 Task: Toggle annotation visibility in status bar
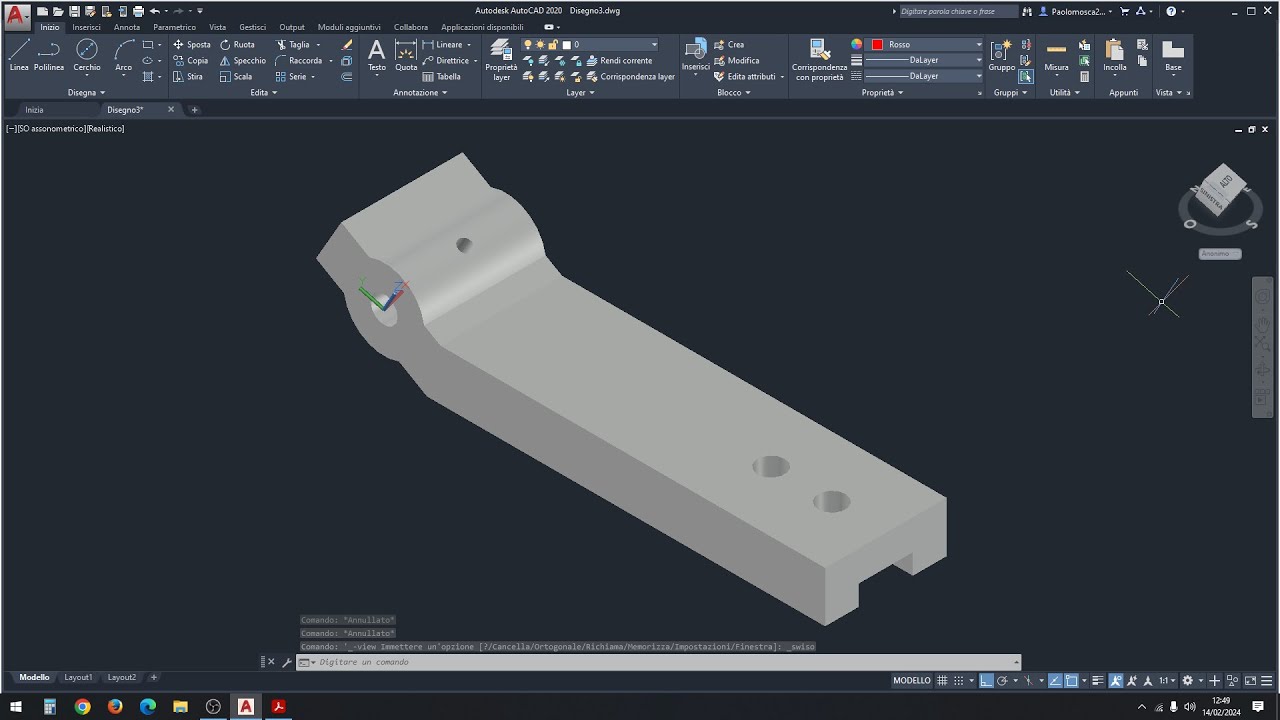click(1116, 680)
